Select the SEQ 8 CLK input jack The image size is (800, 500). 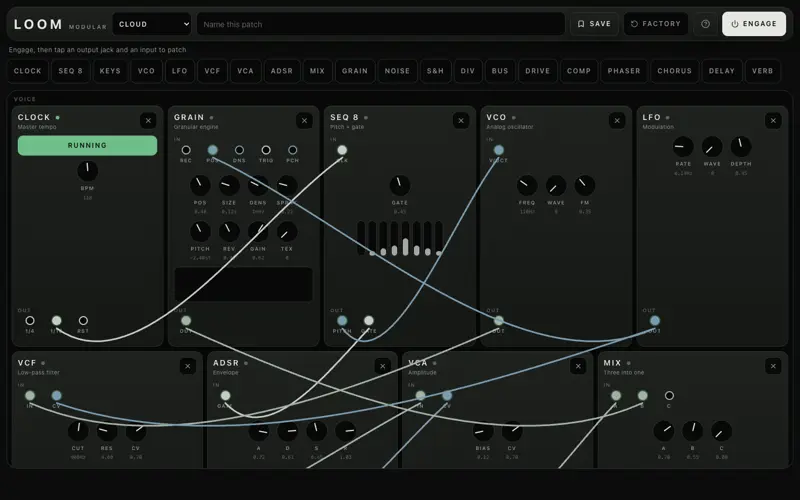pyautogui.click(x=342, y=150)
